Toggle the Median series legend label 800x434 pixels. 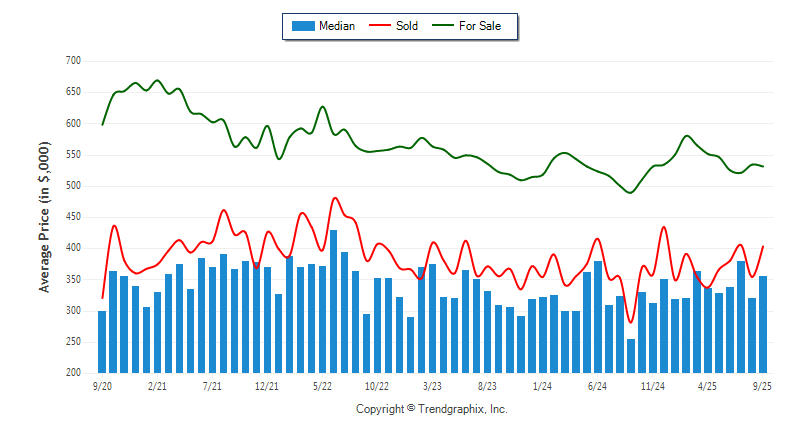[336, 26]
